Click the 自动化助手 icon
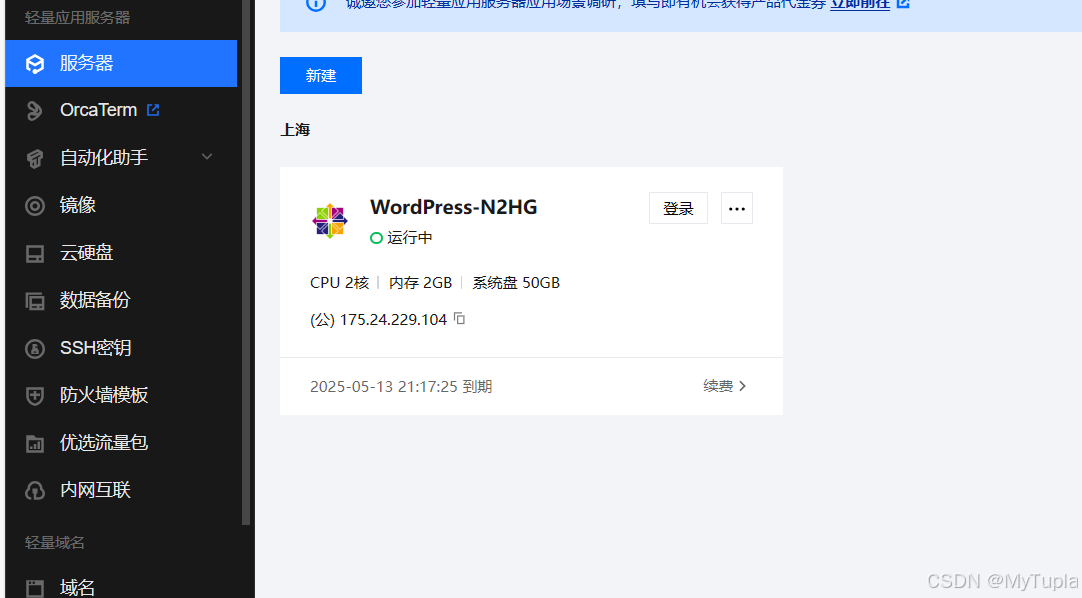1082x598 pixels. (35, 158)
